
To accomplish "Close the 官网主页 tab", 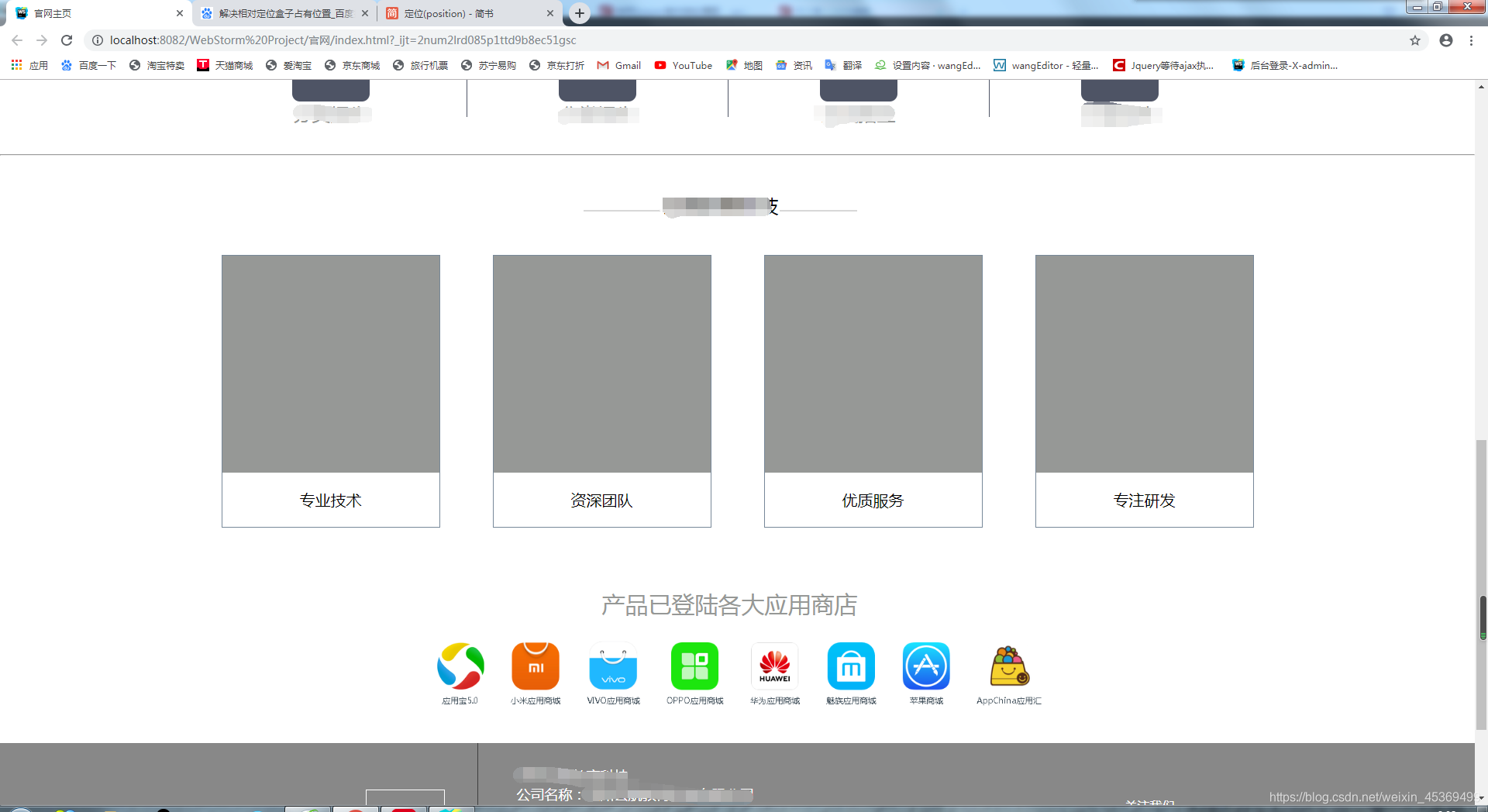I will coord(180,13).
